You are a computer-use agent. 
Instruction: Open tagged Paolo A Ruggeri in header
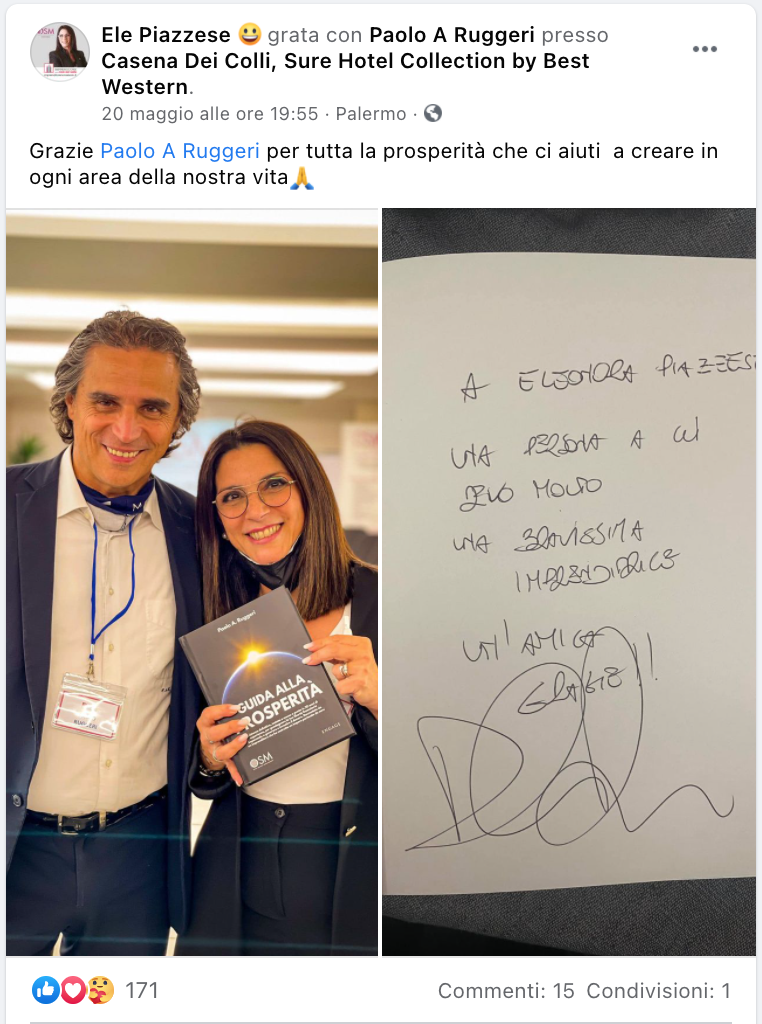click(x=452, y=35)
